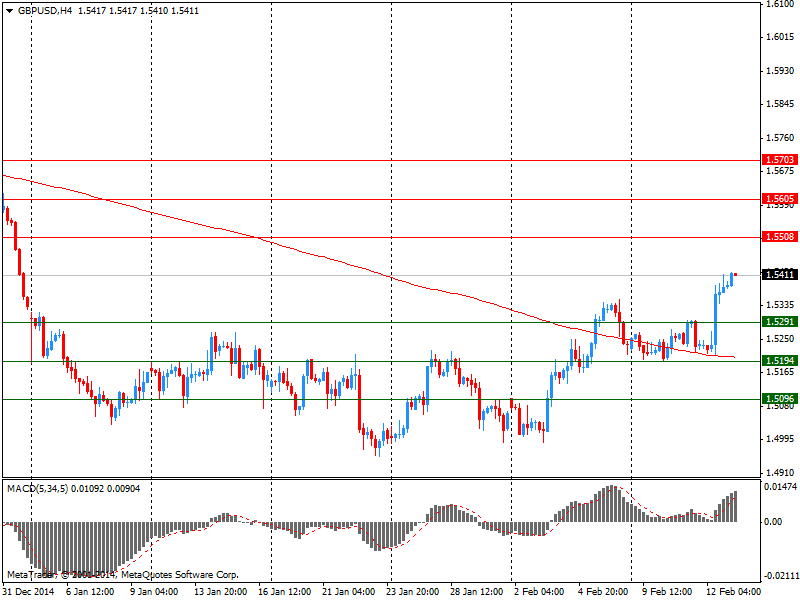Click the 1.4995 price scale value

tap(780, 439)
